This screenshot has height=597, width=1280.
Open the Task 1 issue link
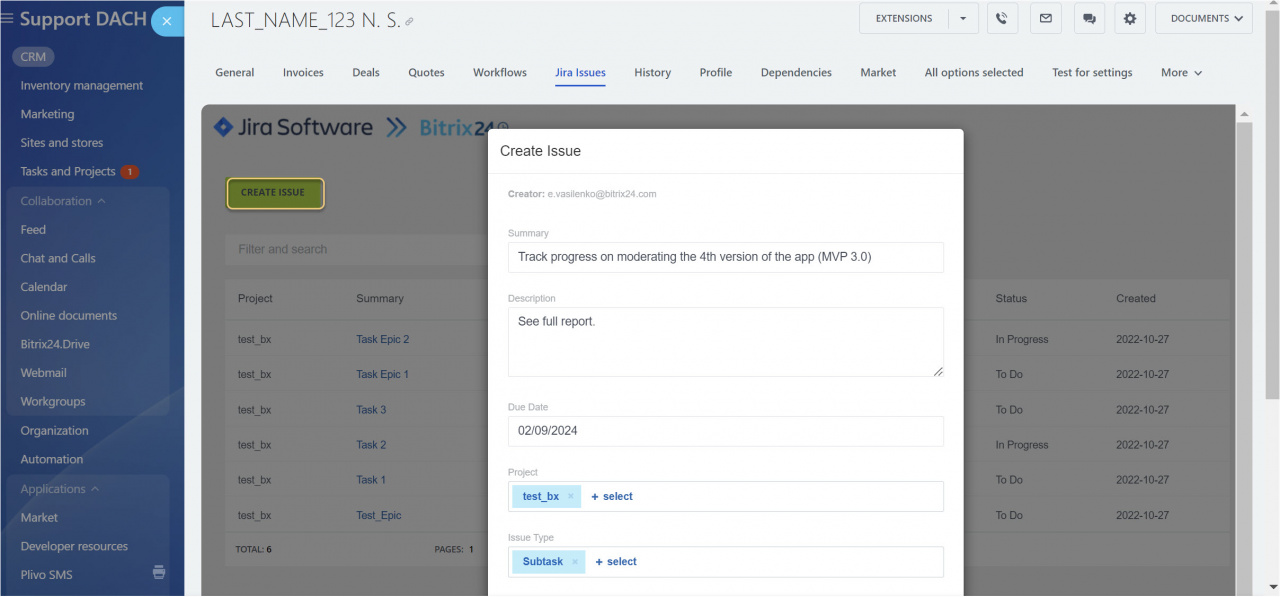[371, 480]
